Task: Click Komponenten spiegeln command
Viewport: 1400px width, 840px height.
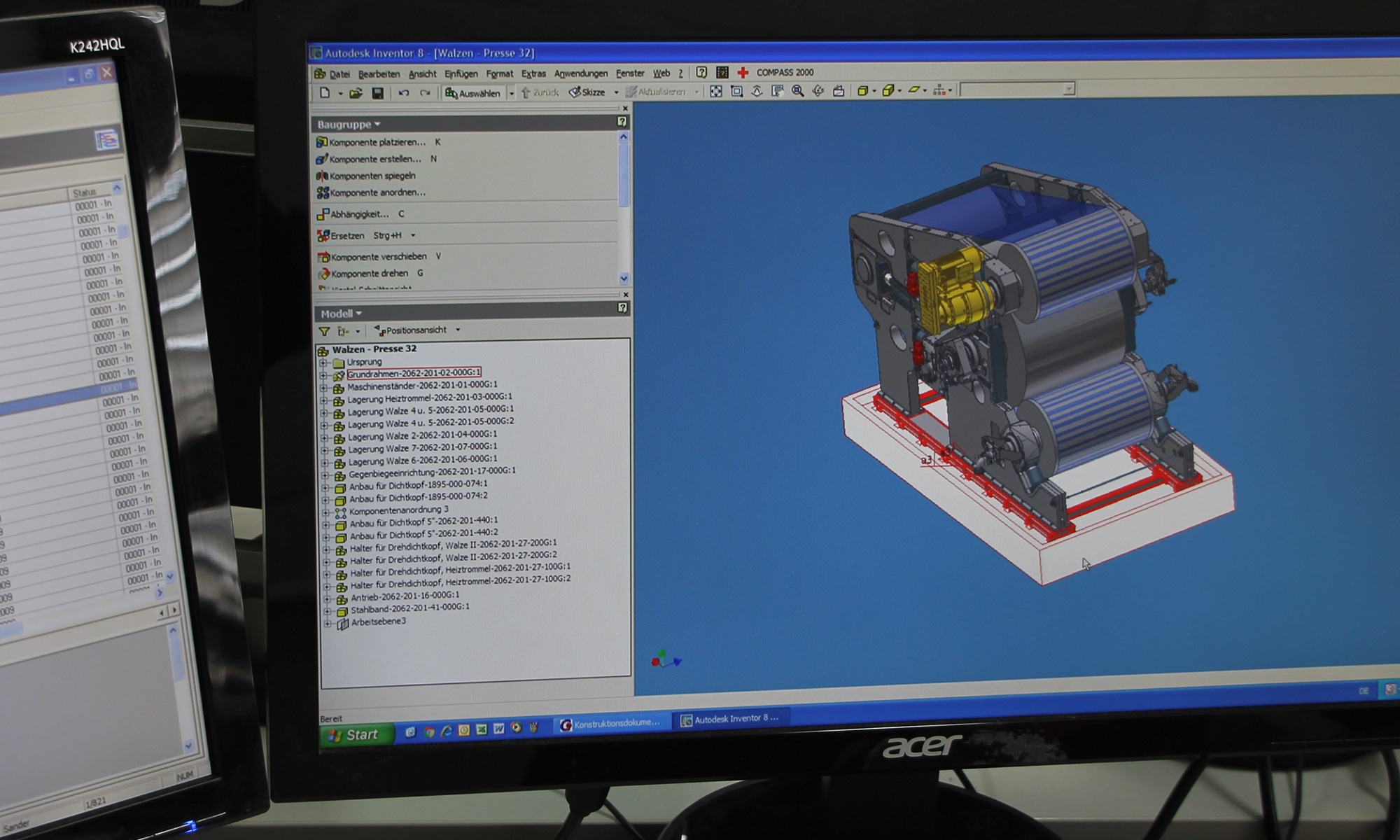Action: [366, 176]
